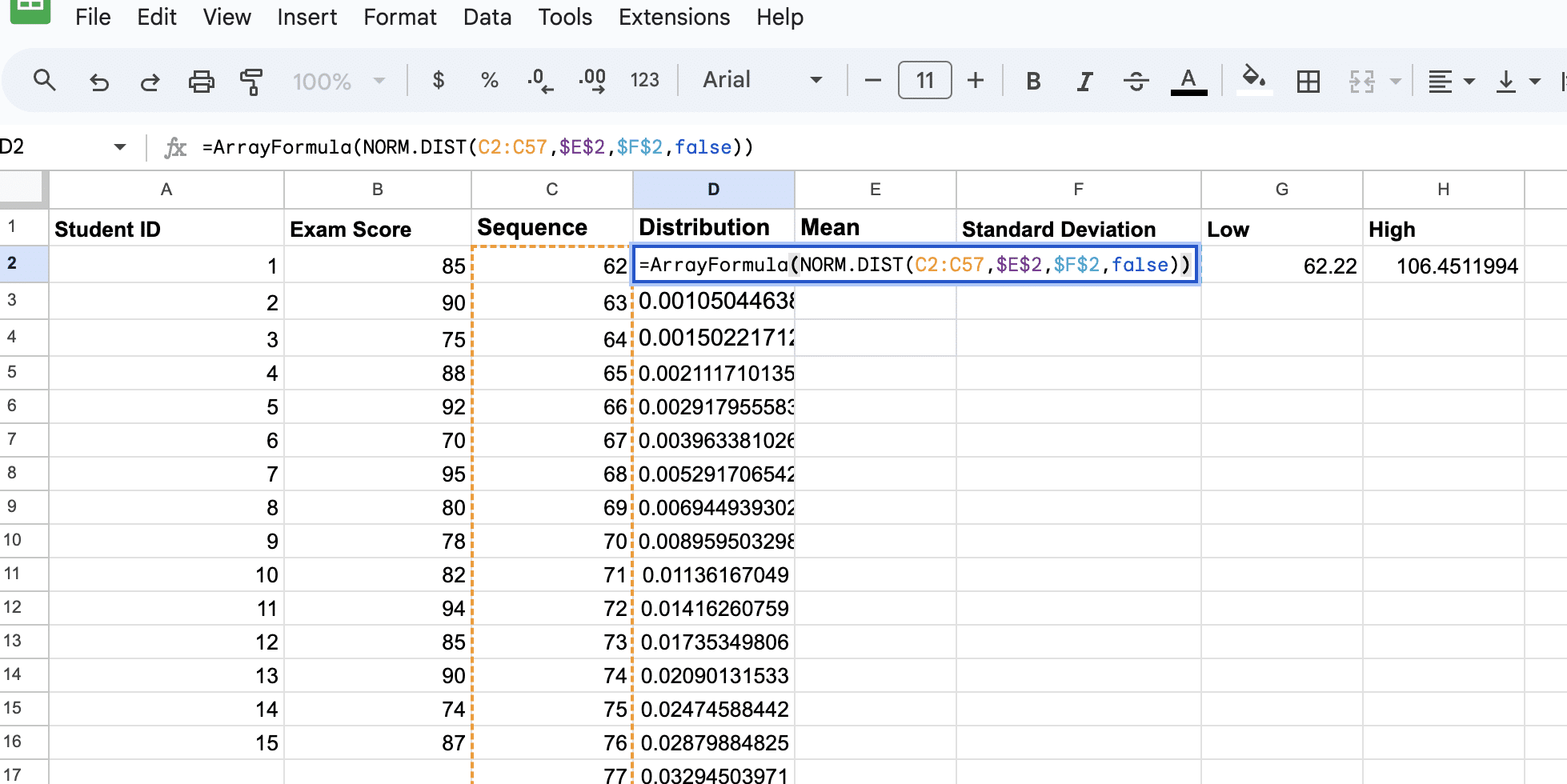The height and width of the screenshot is (784, 1567).
Task: Open the Edit menu
Action: [x=156, y=17]
